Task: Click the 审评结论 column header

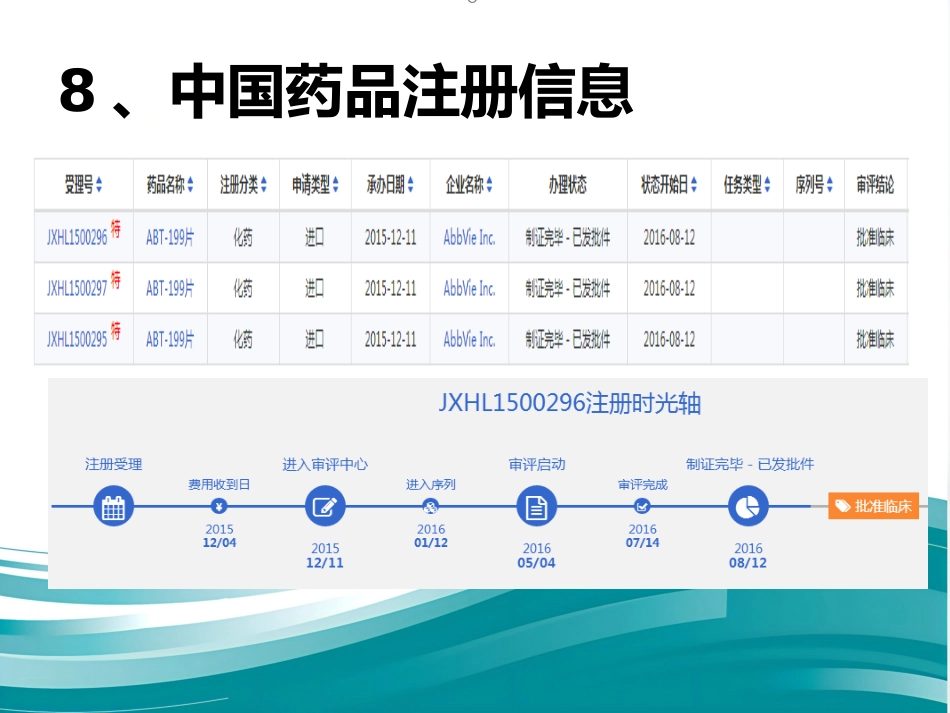Action: tap(875, 184)
